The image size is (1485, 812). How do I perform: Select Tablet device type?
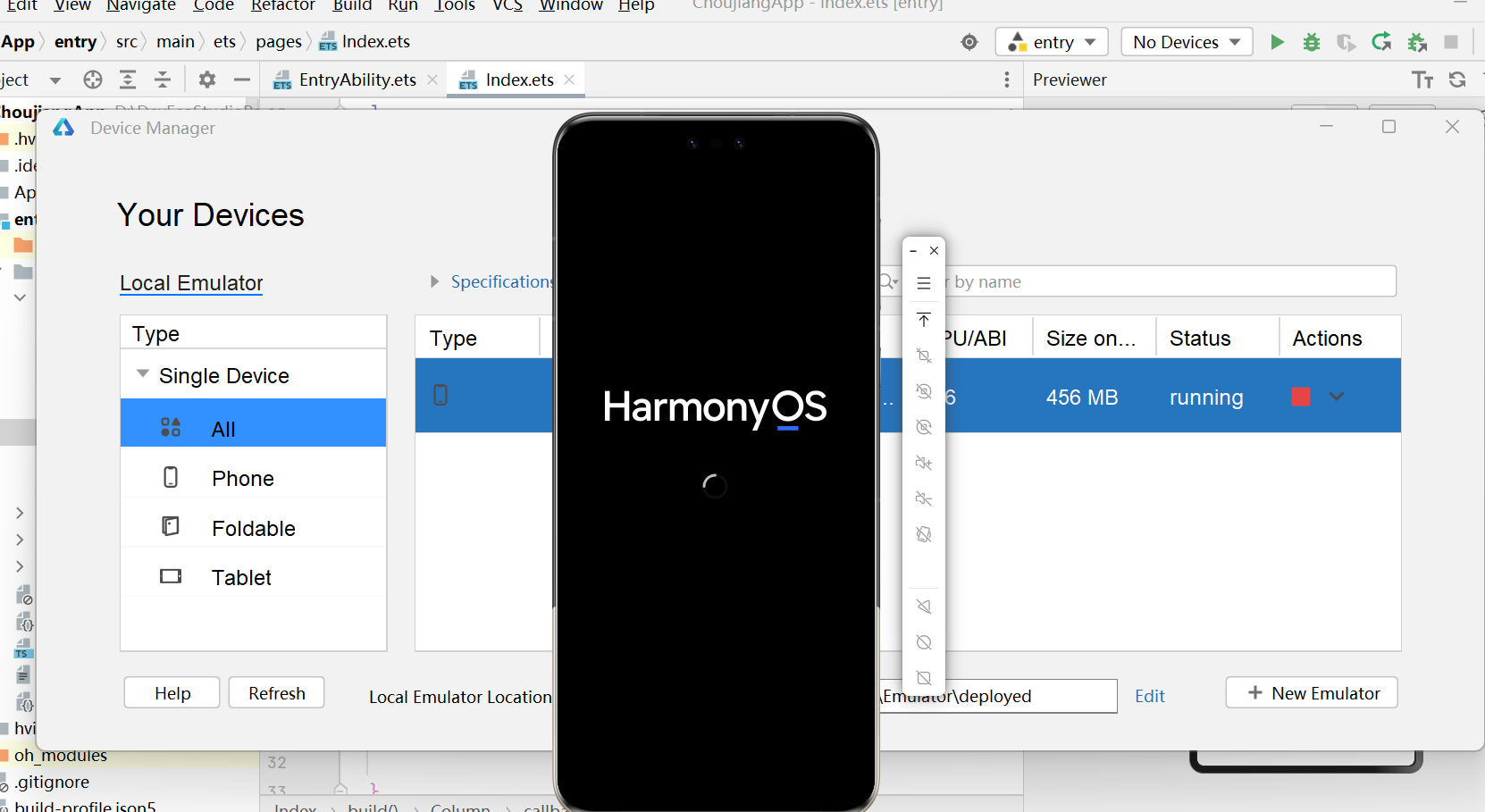253,577
